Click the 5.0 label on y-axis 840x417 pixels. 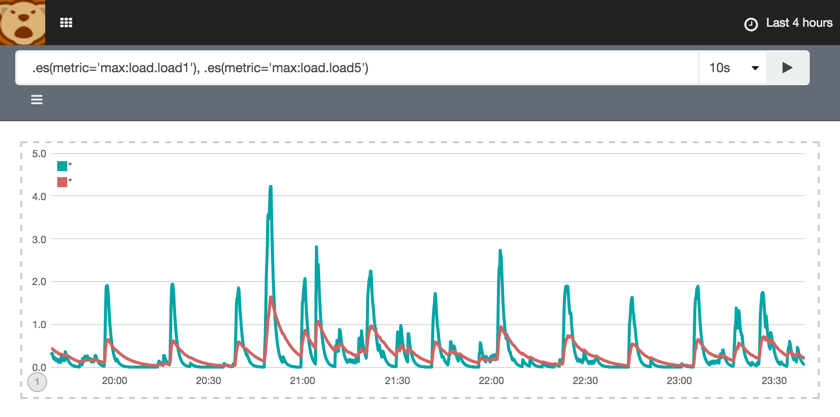[39, 154]
